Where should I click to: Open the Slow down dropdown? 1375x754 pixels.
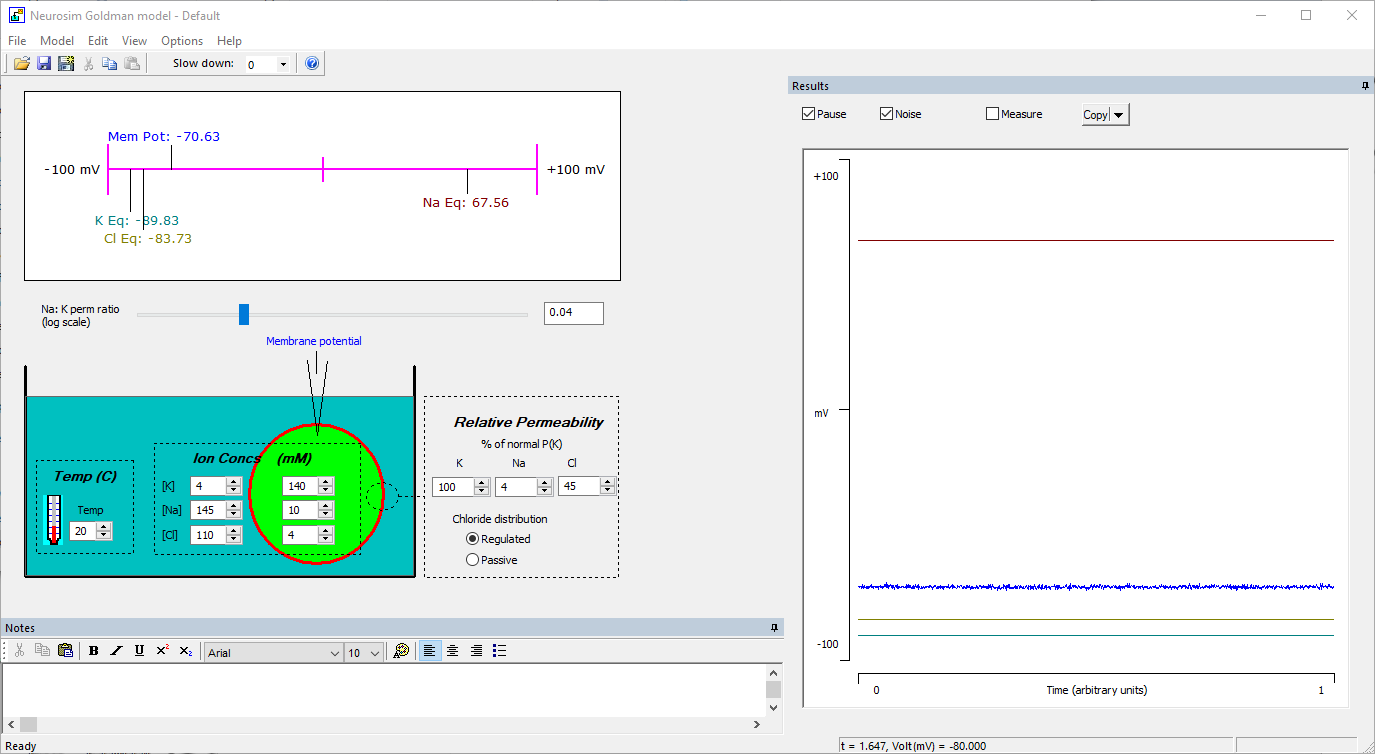283,65
